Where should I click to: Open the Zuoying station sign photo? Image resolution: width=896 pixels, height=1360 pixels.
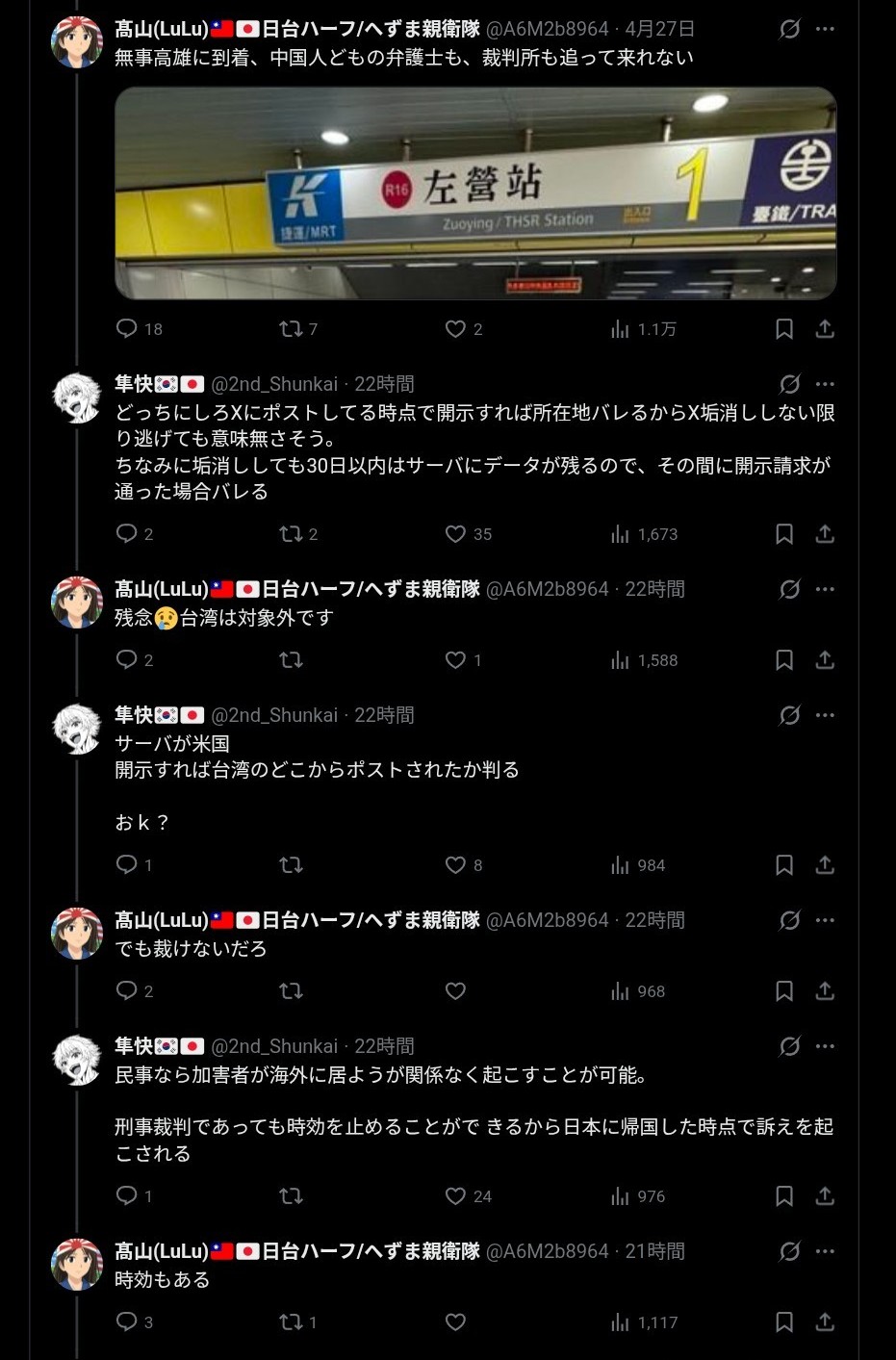(475, 193)
